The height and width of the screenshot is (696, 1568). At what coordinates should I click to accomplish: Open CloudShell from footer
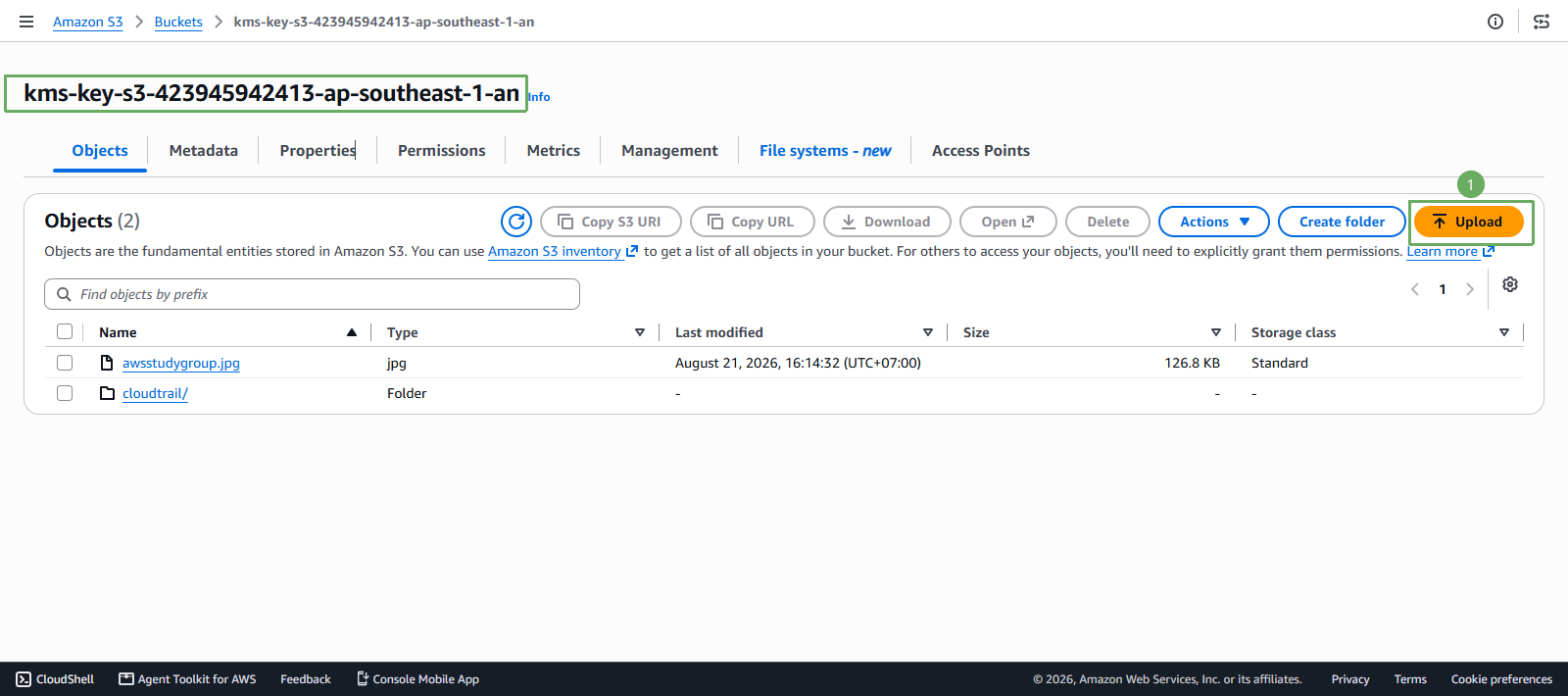pyautogui.click(x=55, y=679)
